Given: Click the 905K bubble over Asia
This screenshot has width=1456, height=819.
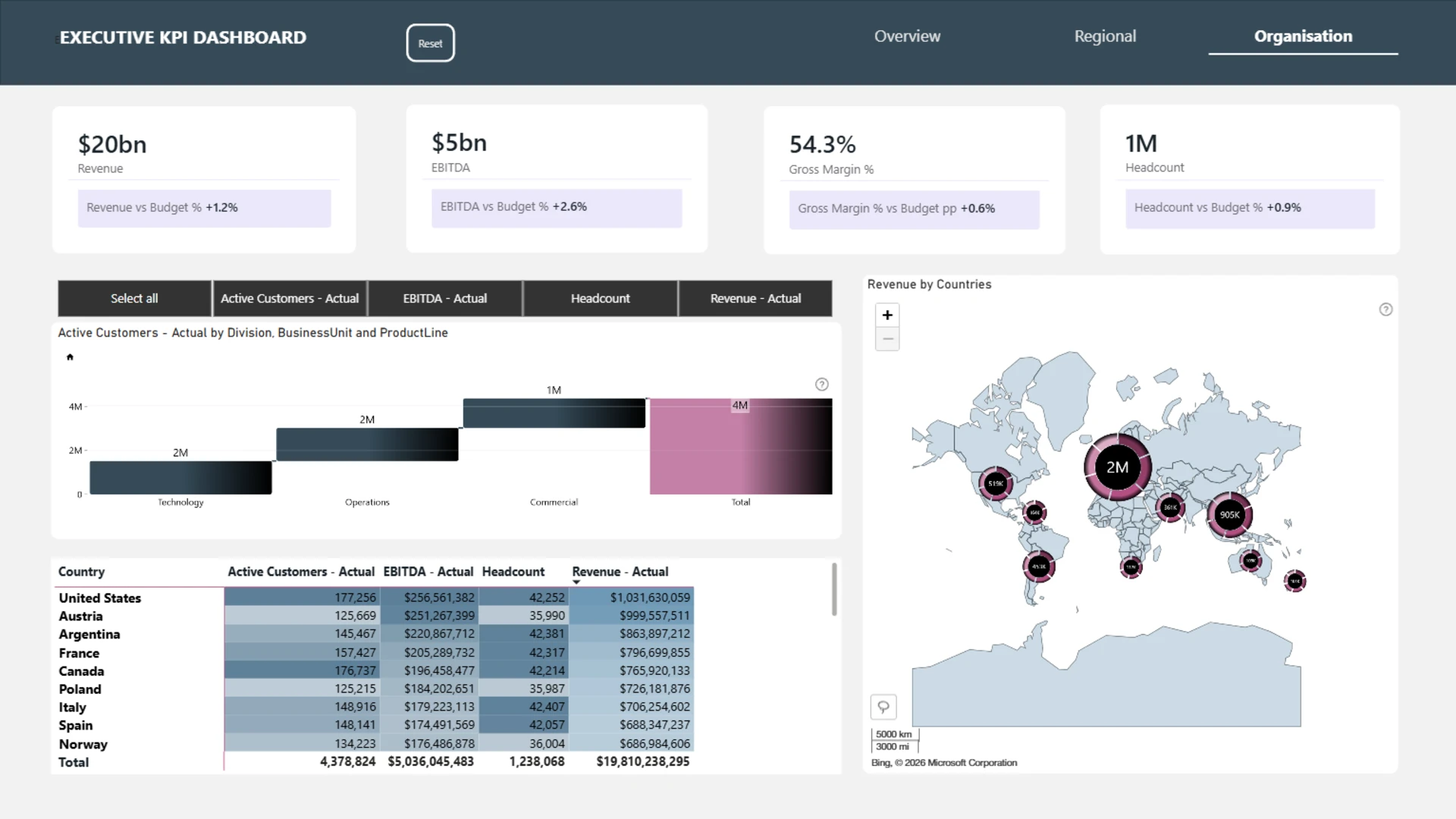Looking at the screenshot, I should point(1229,515).
